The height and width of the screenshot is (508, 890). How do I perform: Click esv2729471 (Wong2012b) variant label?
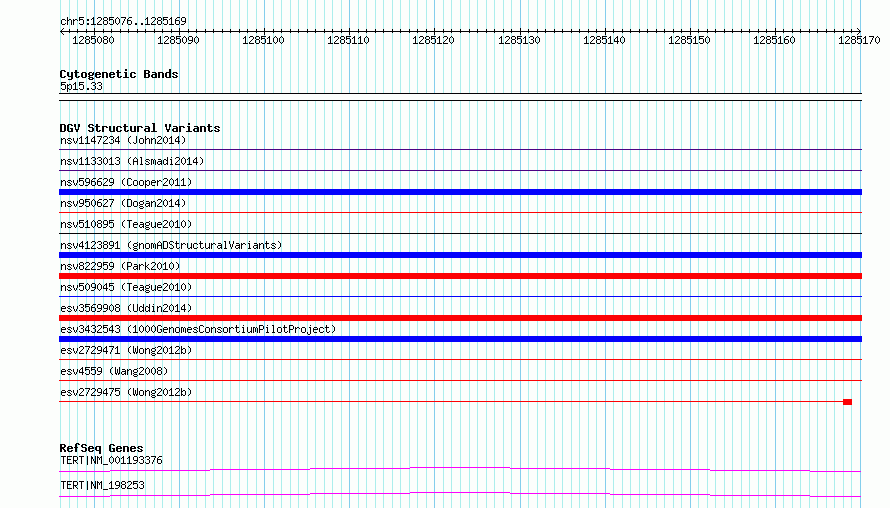pos(126,350)
